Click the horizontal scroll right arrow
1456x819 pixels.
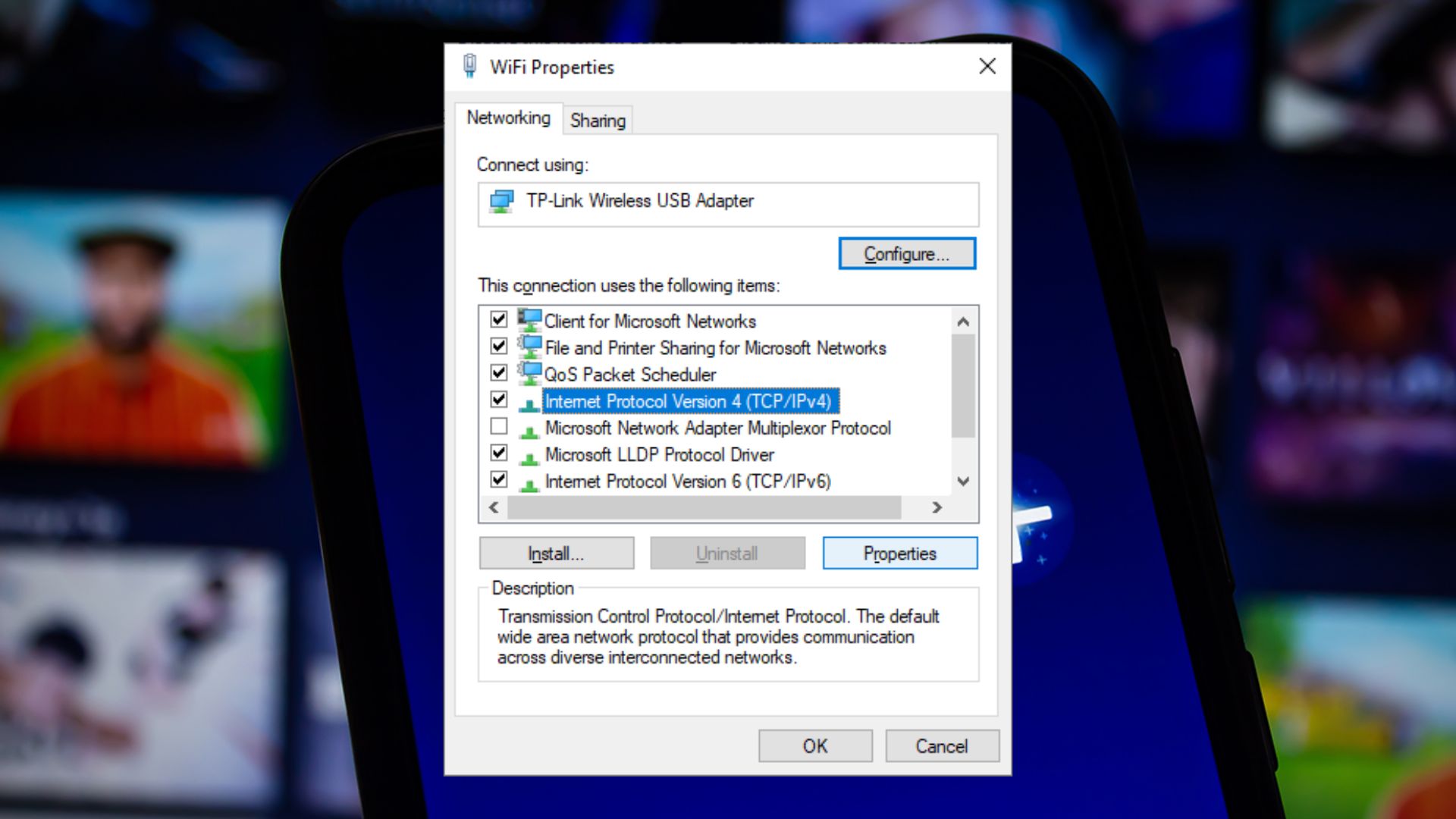[937, 507]
